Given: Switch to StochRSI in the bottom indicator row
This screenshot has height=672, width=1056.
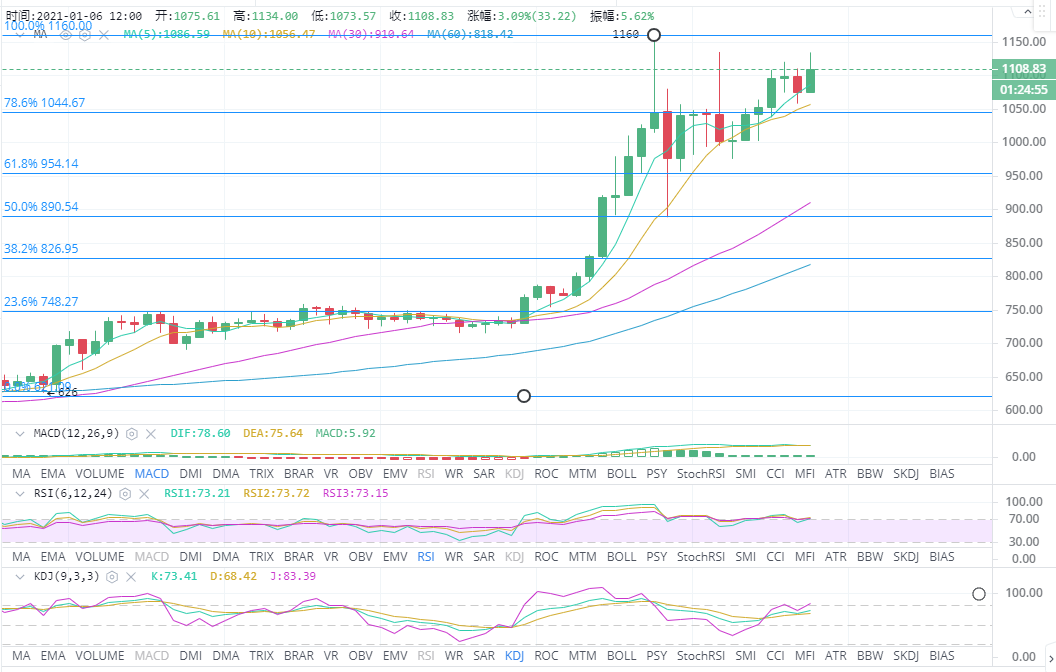Looking at the screenshot, I should [700, 656].
